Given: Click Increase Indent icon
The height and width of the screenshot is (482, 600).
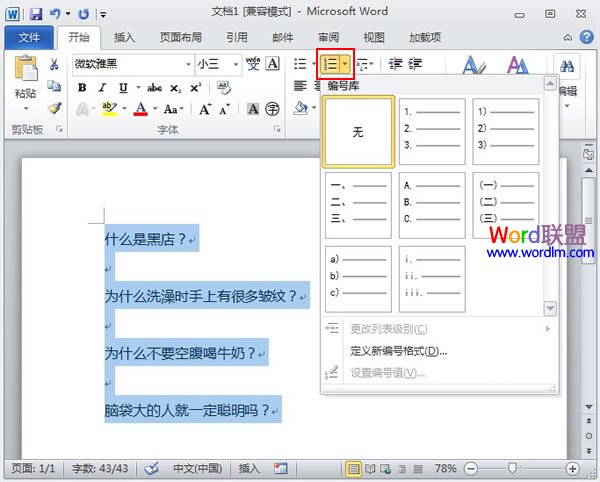Looking at the screenshot, I should tap(415, 64).
